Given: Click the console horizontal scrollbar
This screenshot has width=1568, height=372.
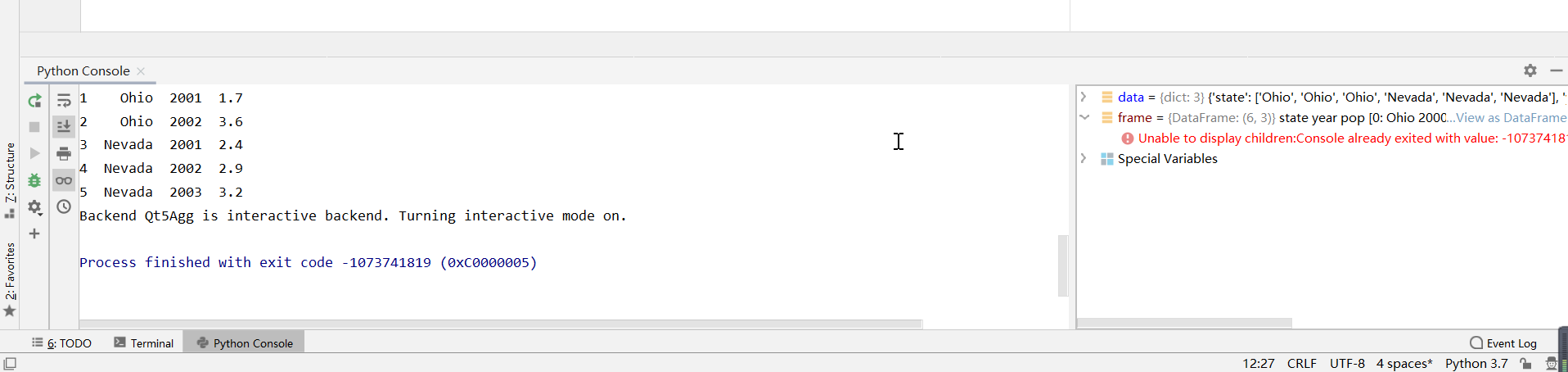Looking at the screenshot, I should [x=501, y=324].
